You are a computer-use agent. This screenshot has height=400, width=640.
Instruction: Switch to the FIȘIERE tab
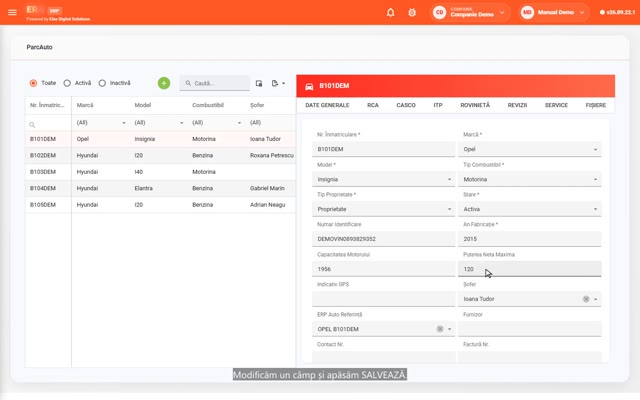(596, 105)
